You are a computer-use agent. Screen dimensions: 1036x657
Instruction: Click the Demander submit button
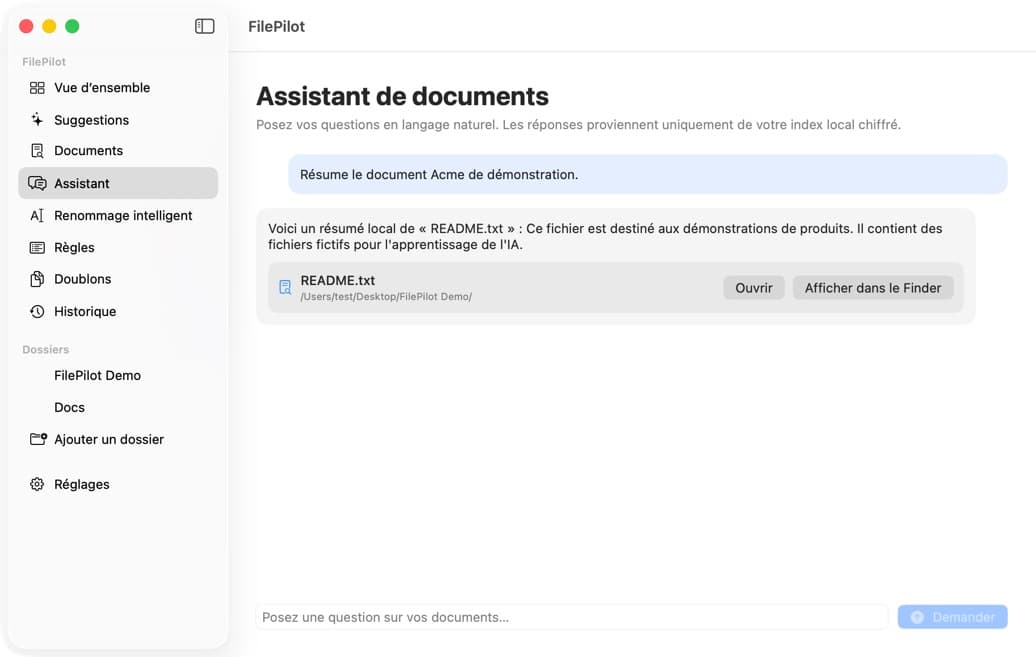click(952, 617)
